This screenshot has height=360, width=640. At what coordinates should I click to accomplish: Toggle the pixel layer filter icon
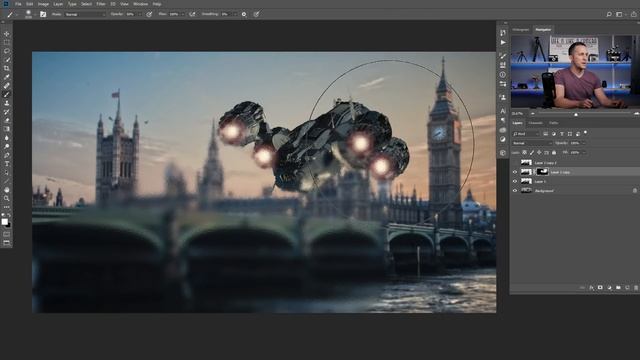546,133
